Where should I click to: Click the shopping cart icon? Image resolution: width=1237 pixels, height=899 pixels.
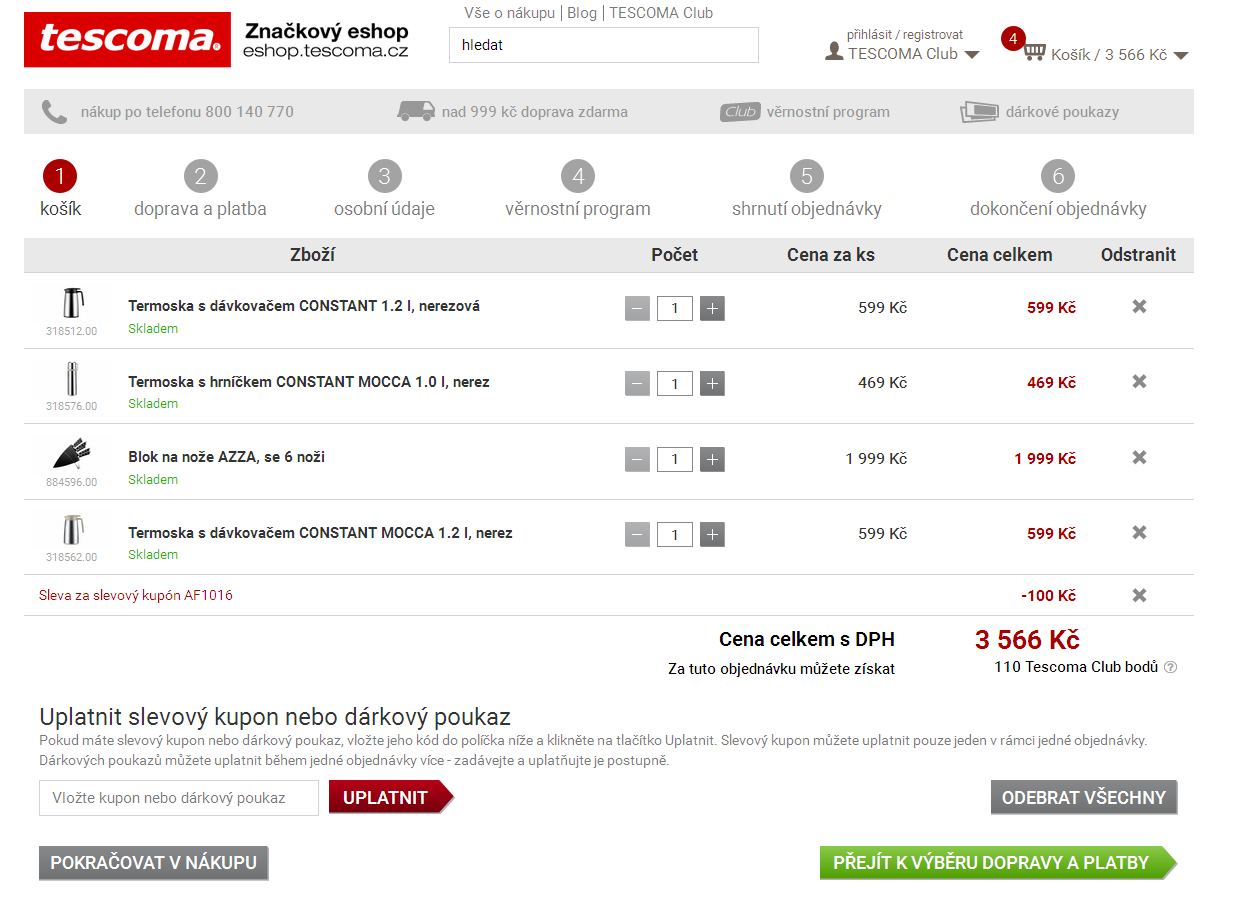click(x=1034, y=51)
